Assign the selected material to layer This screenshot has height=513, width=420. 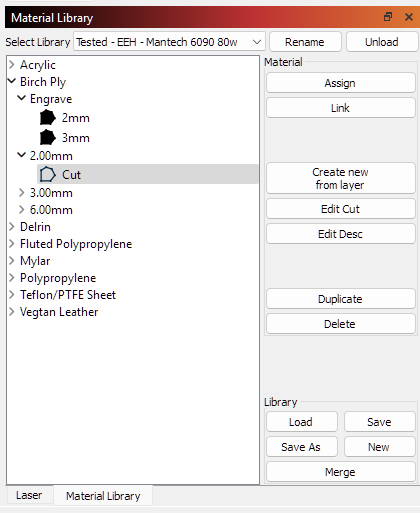[340, 83]
